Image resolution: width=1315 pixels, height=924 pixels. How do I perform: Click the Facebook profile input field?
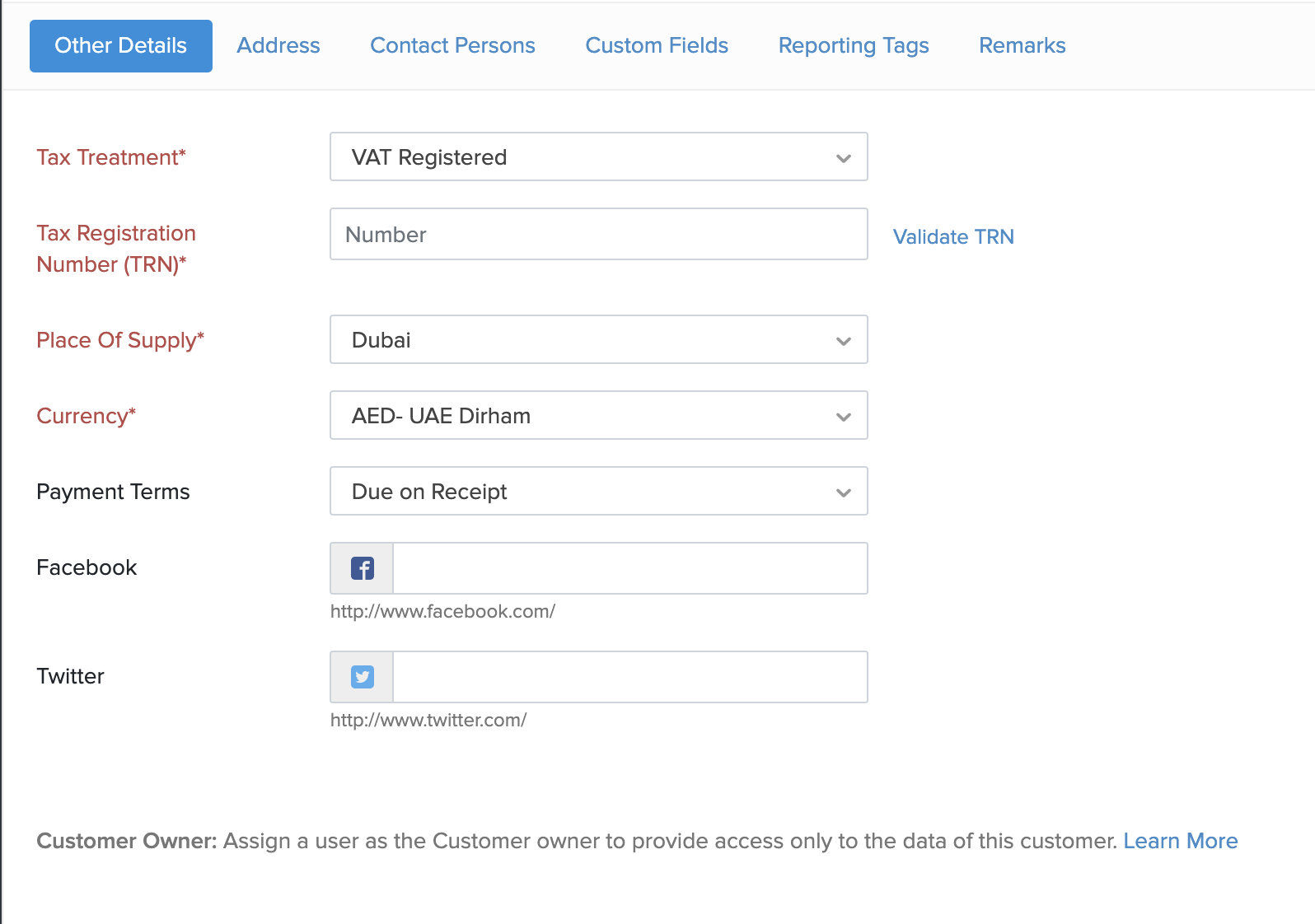coord(630,568)
